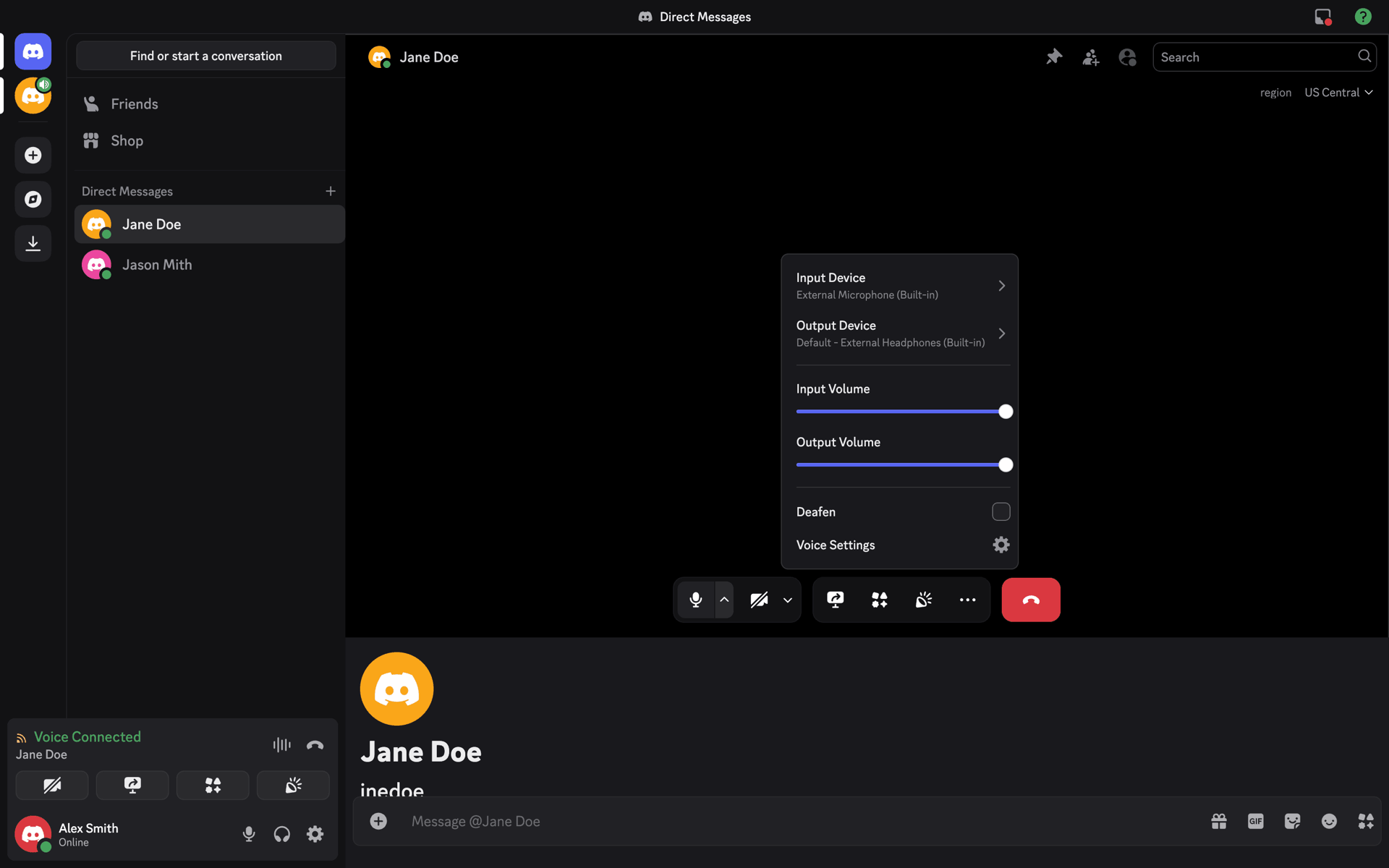Open more call options ellipsis
The height and width of the screenshot is (868, 1389).
pyautogui.click(x=968, y=600)
